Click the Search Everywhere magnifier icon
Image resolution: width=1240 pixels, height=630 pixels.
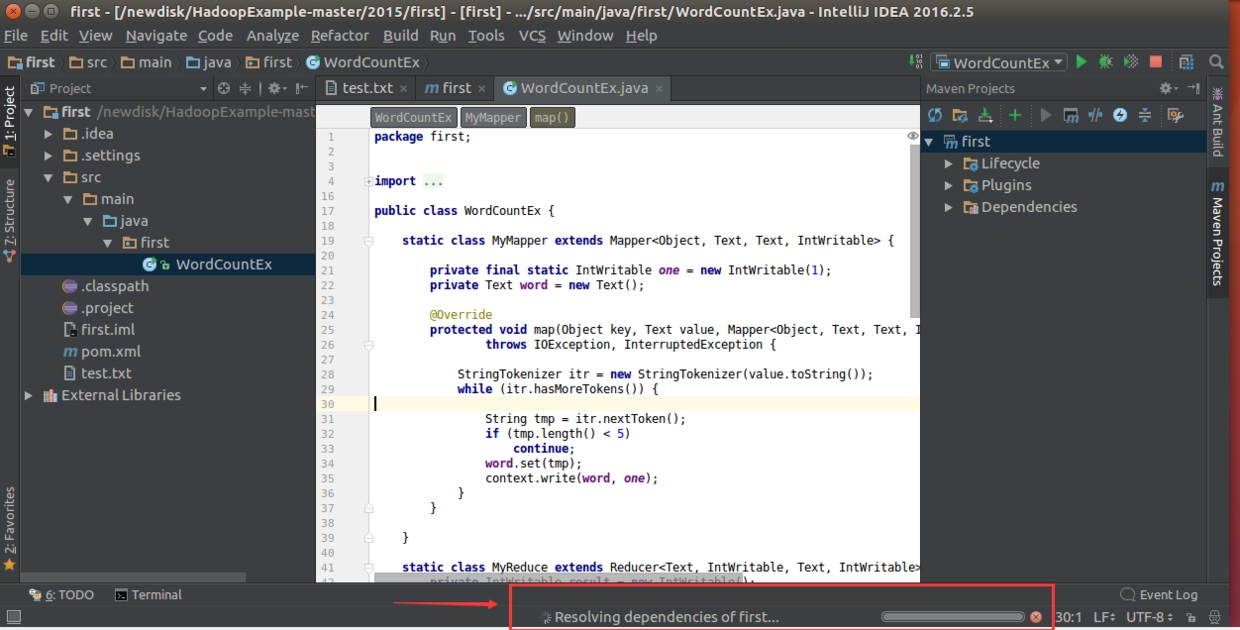[x=1216, y=62]
